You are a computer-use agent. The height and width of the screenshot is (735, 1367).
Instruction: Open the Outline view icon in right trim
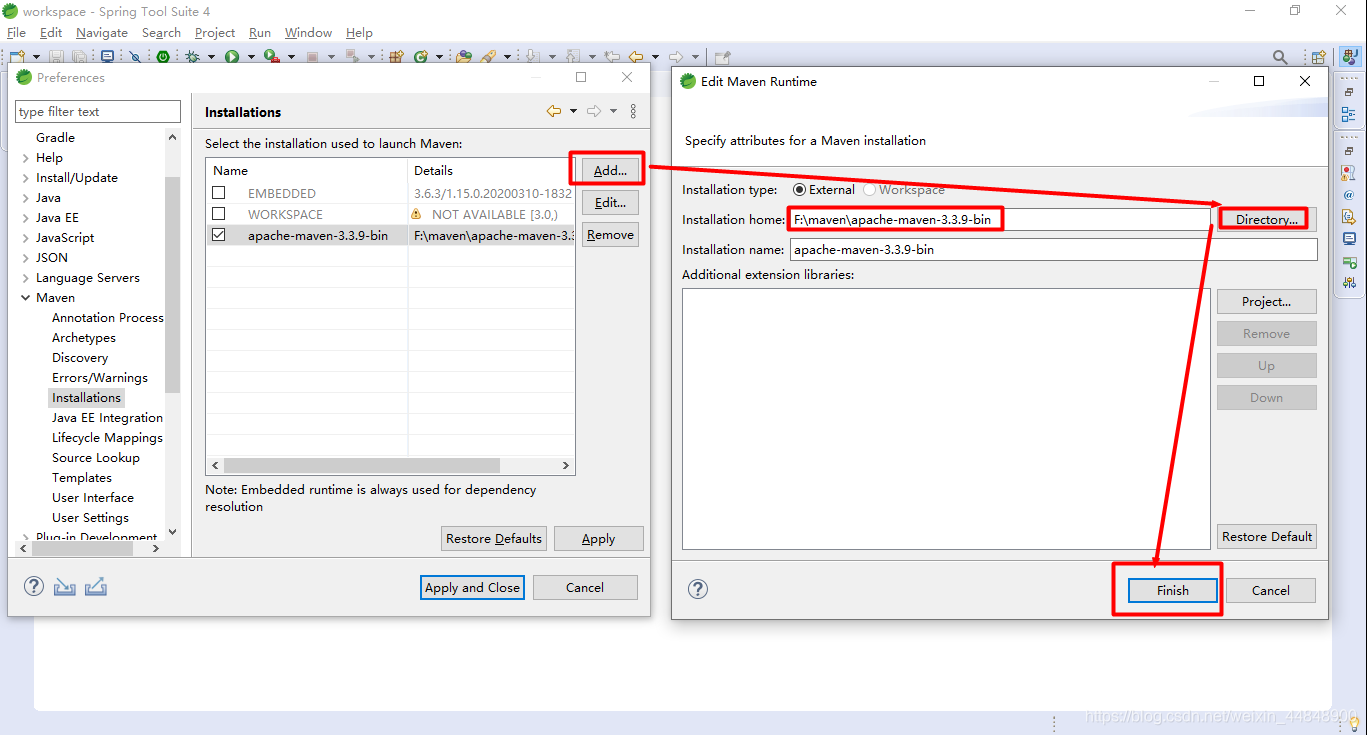pos(1349,115)
